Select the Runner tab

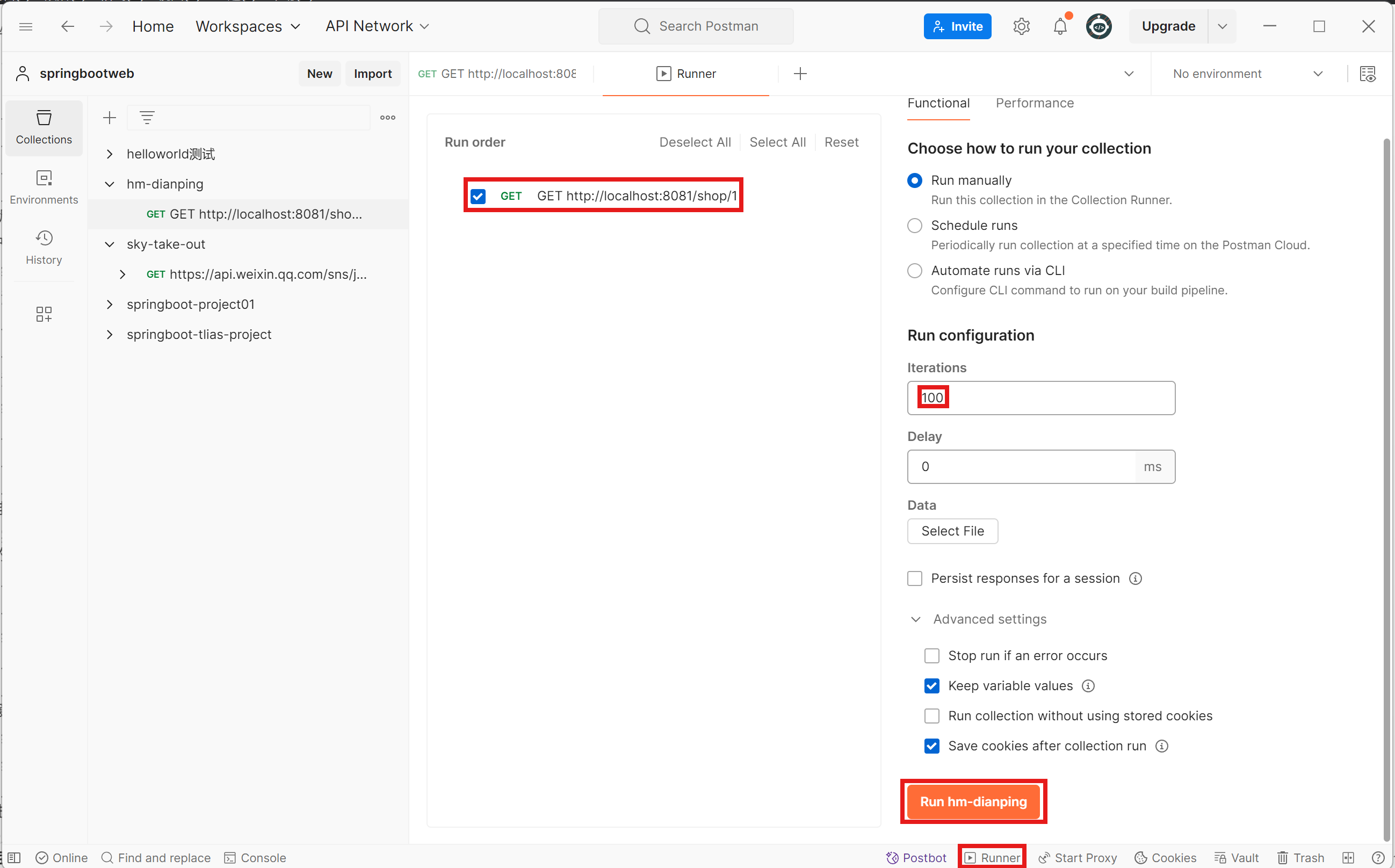pos(685,74)
